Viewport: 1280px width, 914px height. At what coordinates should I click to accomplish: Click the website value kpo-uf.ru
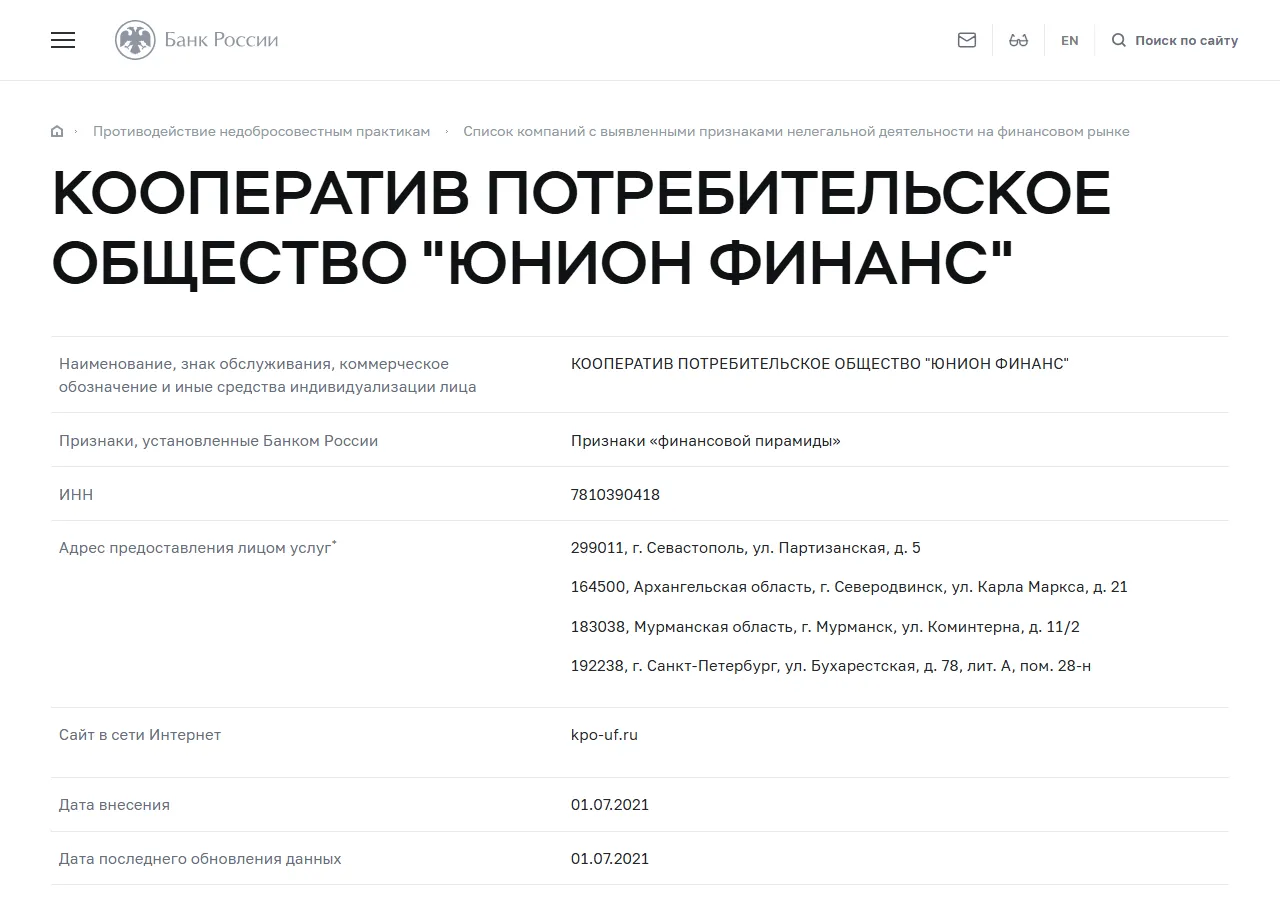(604, 735)
